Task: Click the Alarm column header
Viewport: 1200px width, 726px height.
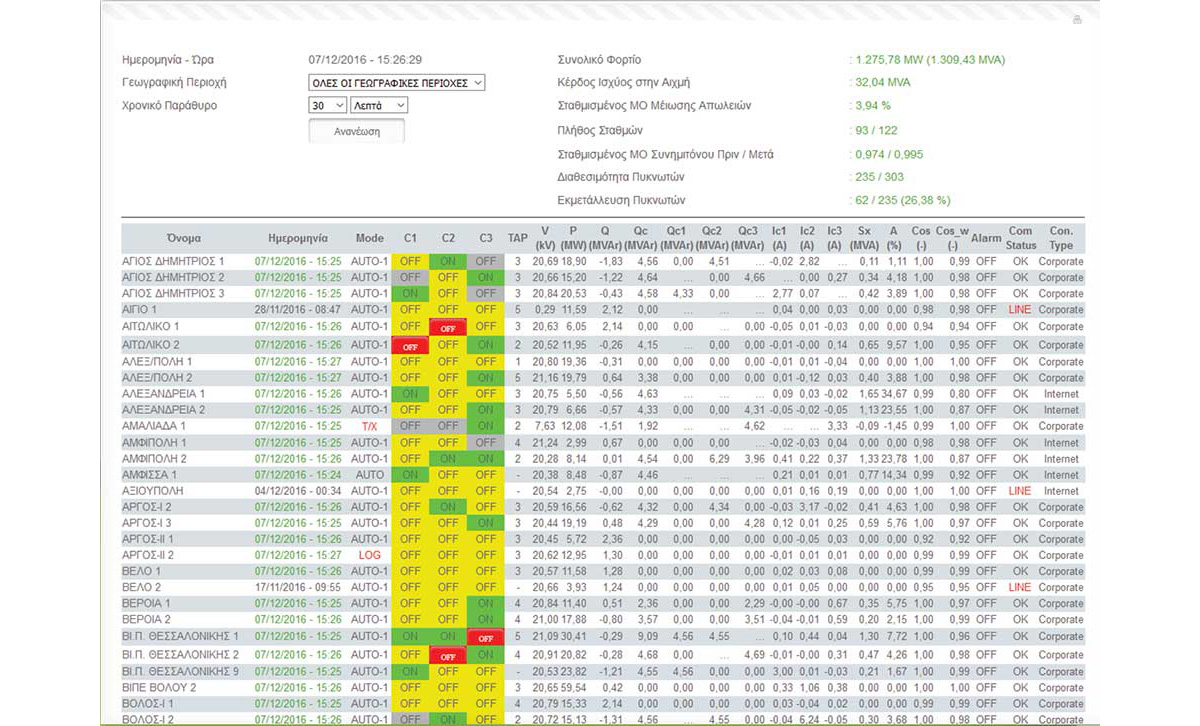Action: tap(986, 239)
